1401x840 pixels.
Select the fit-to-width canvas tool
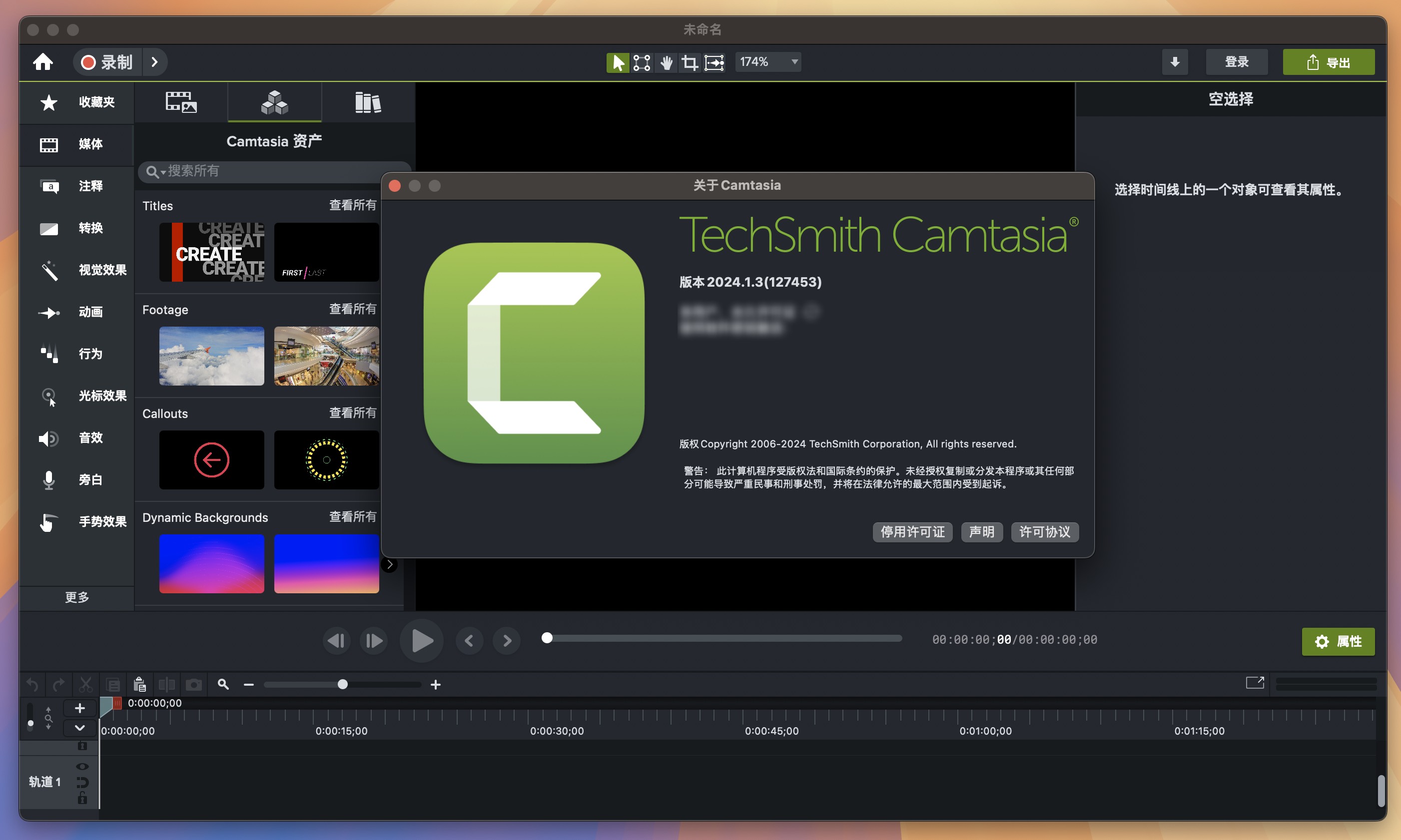coord(714,62)
